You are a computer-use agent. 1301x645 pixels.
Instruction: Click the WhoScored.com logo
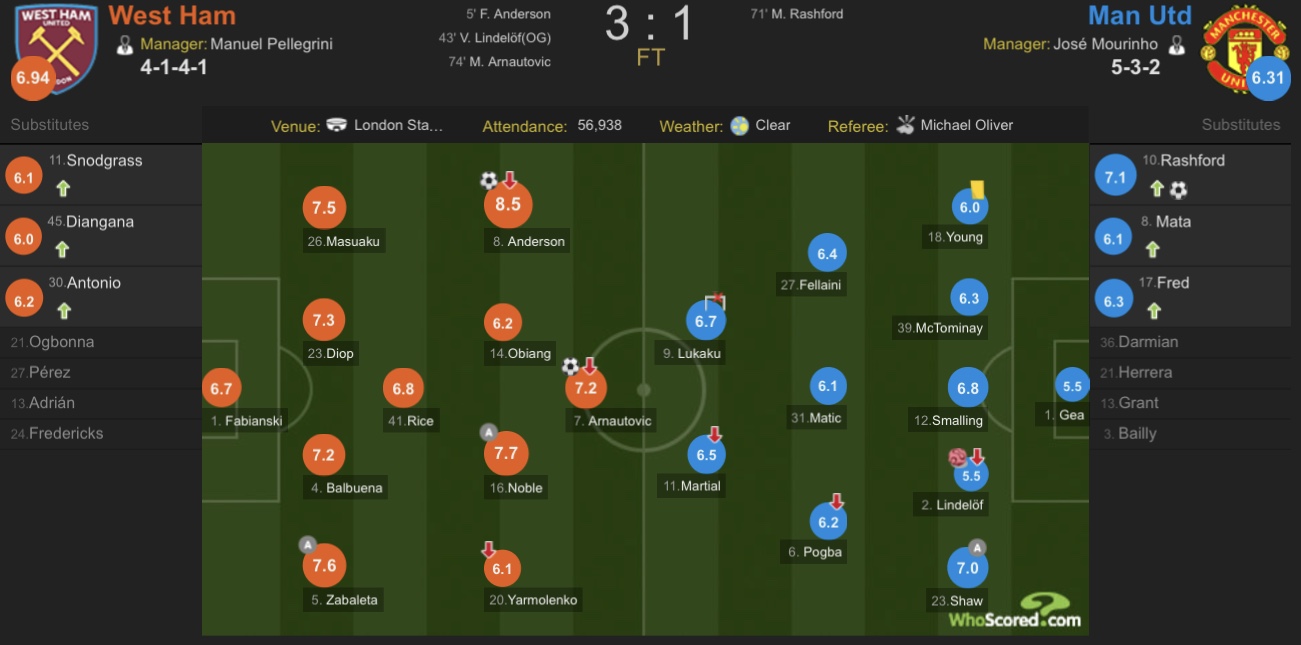click(1015, 611)
